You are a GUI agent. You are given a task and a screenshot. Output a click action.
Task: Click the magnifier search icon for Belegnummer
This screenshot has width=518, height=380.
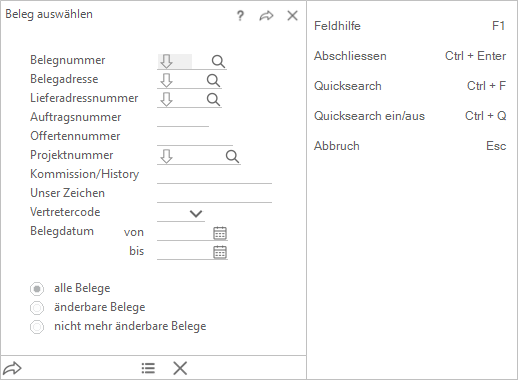[x=218, y=61]
